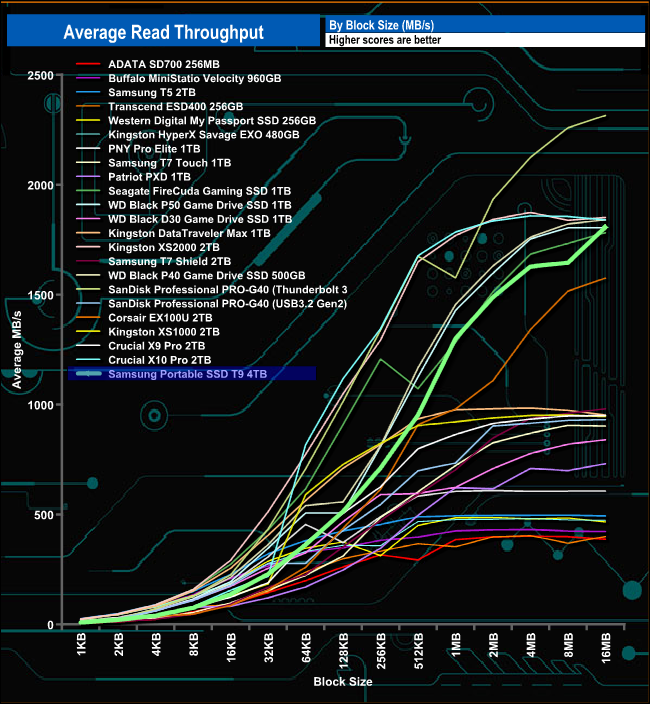Click the 500 value on the Y axis
This screenshot has width=650, height=704.
44,515
